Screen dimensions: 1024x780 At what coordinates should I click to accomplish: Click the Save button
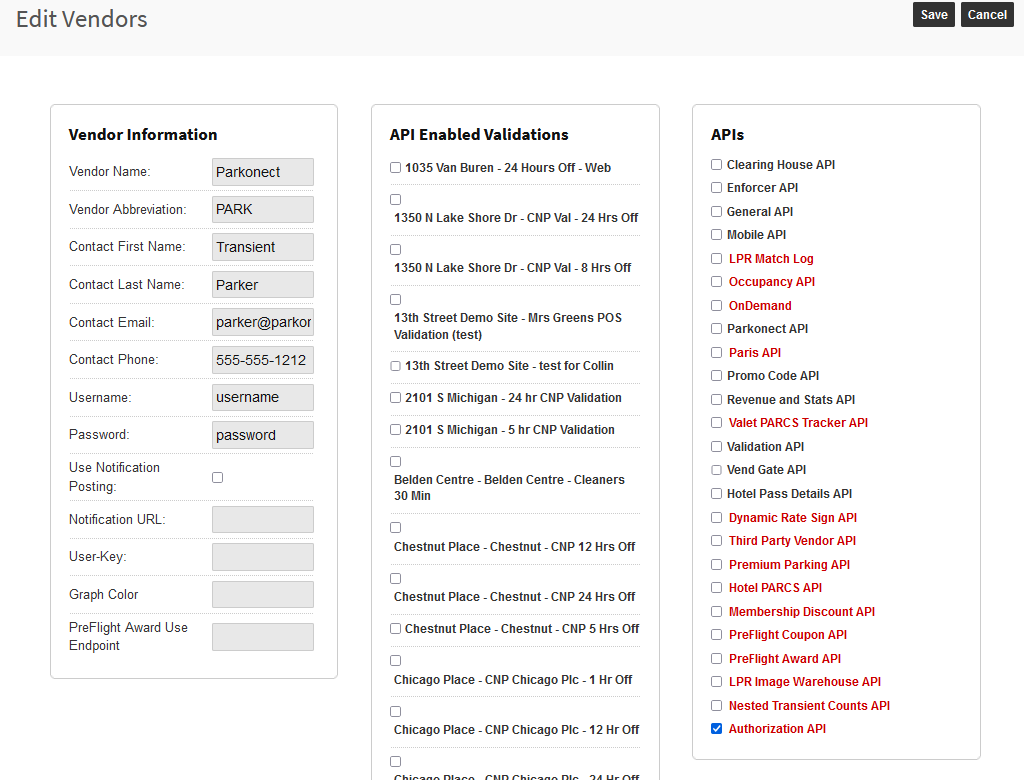[x=933, y=15]
